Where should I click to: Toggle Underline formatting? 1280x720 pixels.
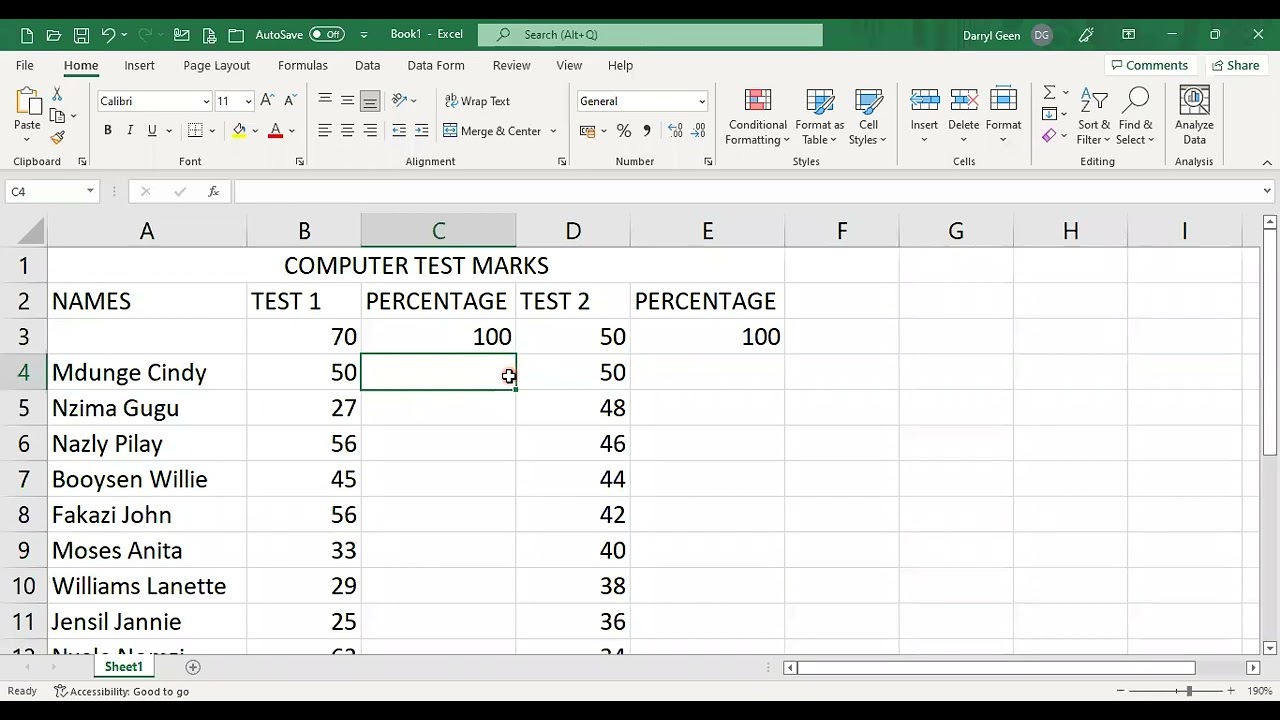click(152, 131)
